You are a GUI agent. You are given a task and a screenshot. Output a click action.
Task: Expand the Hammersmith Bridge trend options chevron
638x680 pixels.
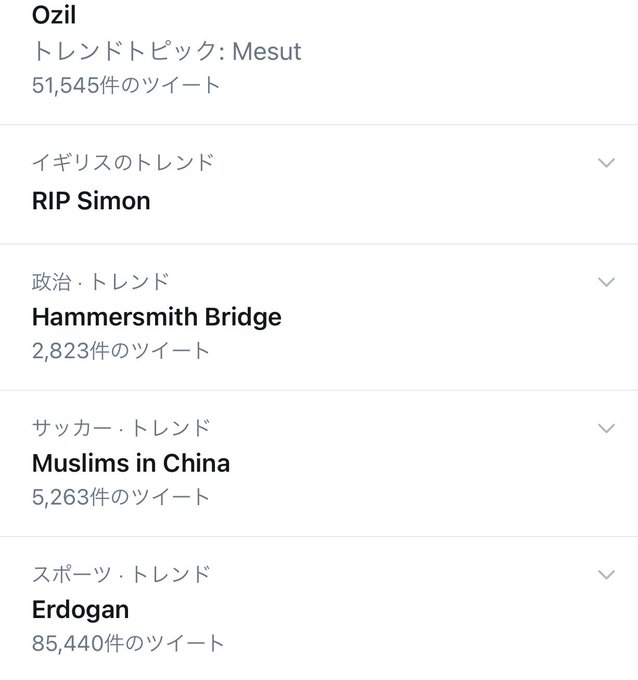606,282
